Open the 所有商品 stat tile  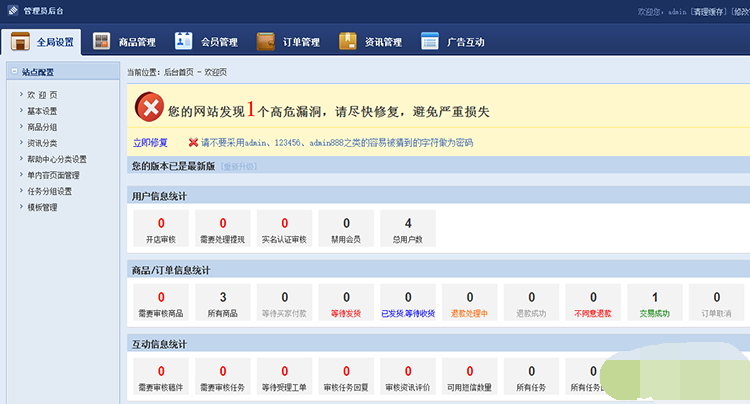click(x=222, y=302)
